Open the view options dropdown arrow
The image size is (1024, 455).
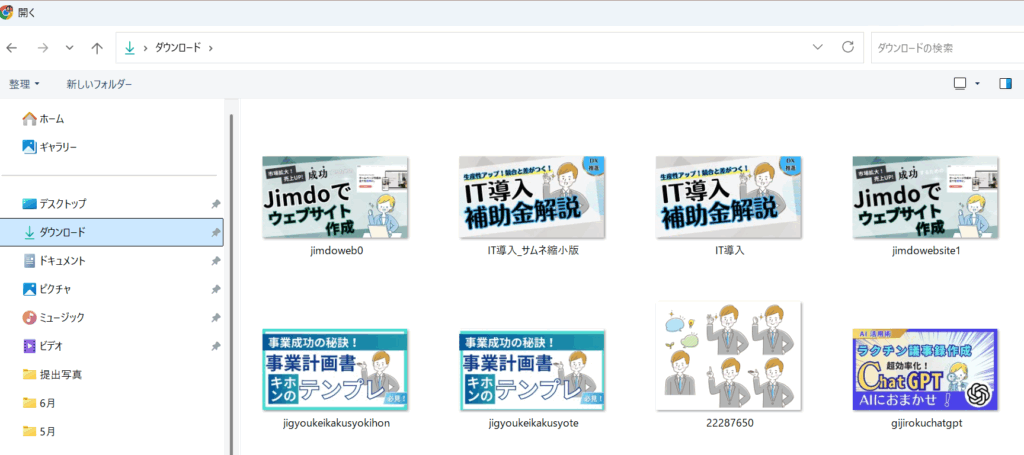[977, 84]
